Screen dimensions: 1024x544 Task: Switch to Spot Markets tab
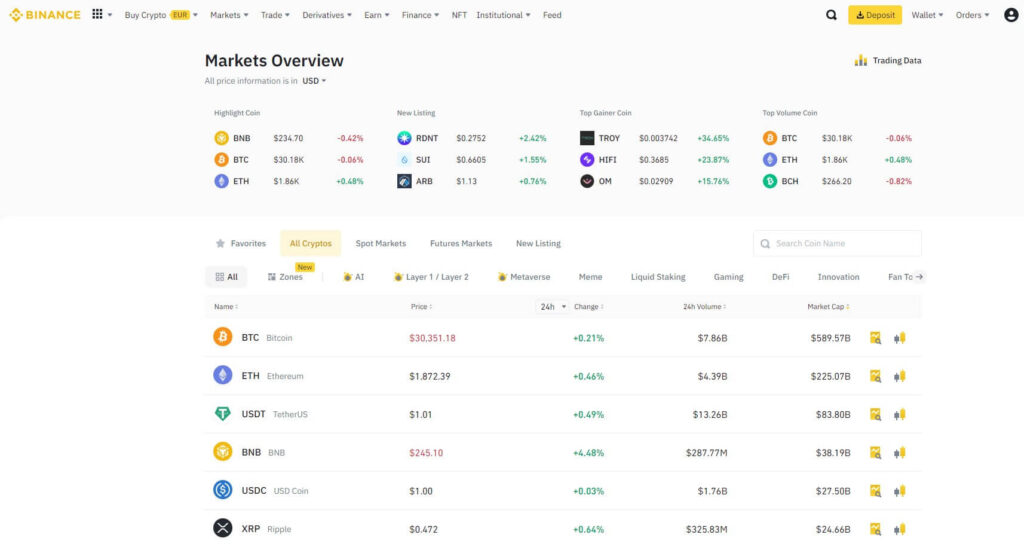pyautogui.click(x=381, y=243)
